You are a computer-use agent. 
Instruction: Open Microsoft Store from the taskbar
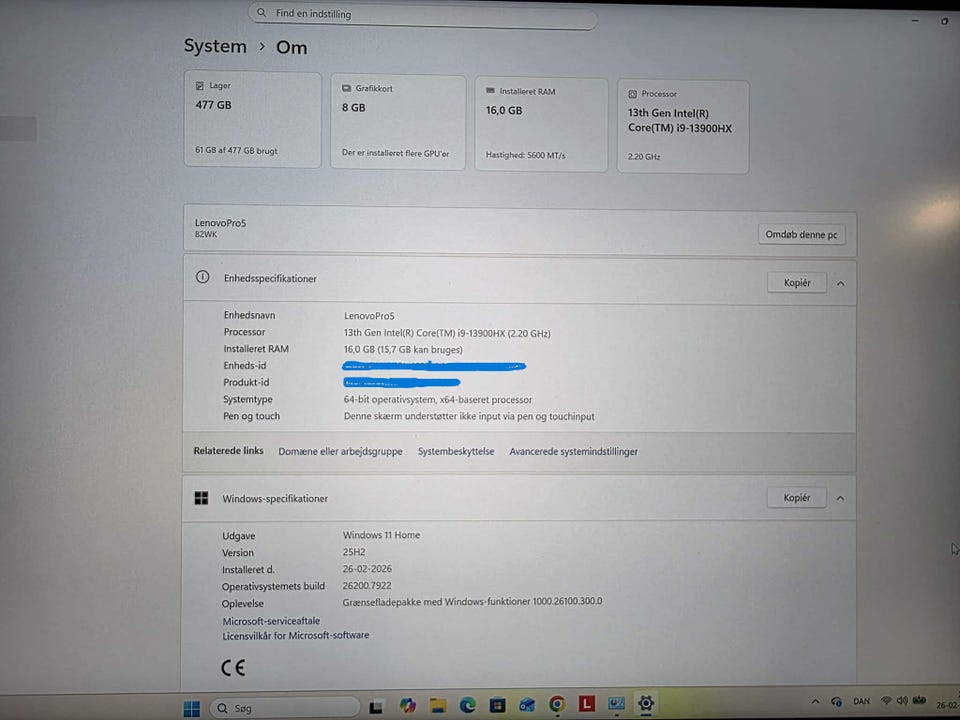tap(497, 705)
